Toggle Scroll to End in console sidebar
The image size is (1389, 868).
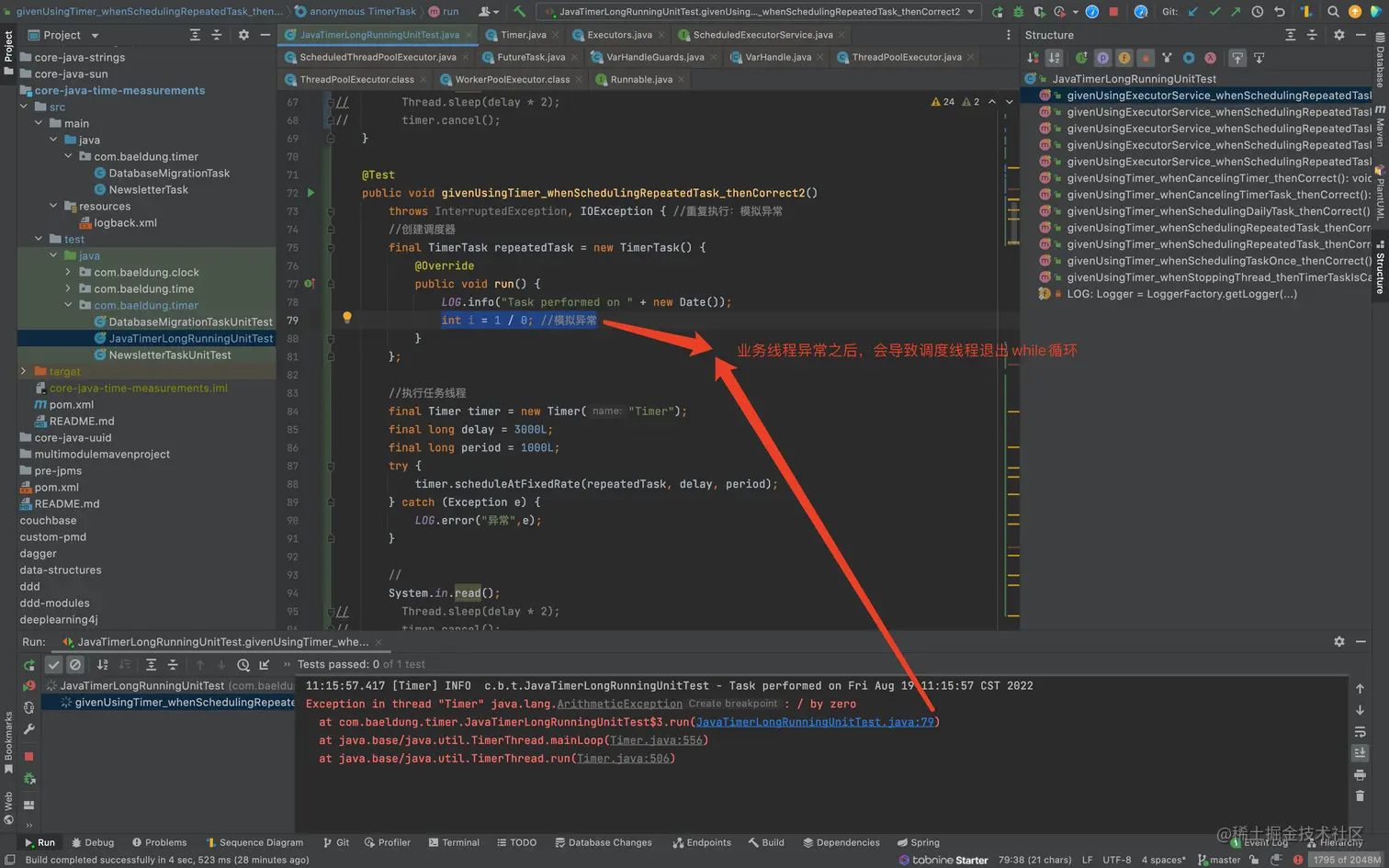[x=1360, y=752]
